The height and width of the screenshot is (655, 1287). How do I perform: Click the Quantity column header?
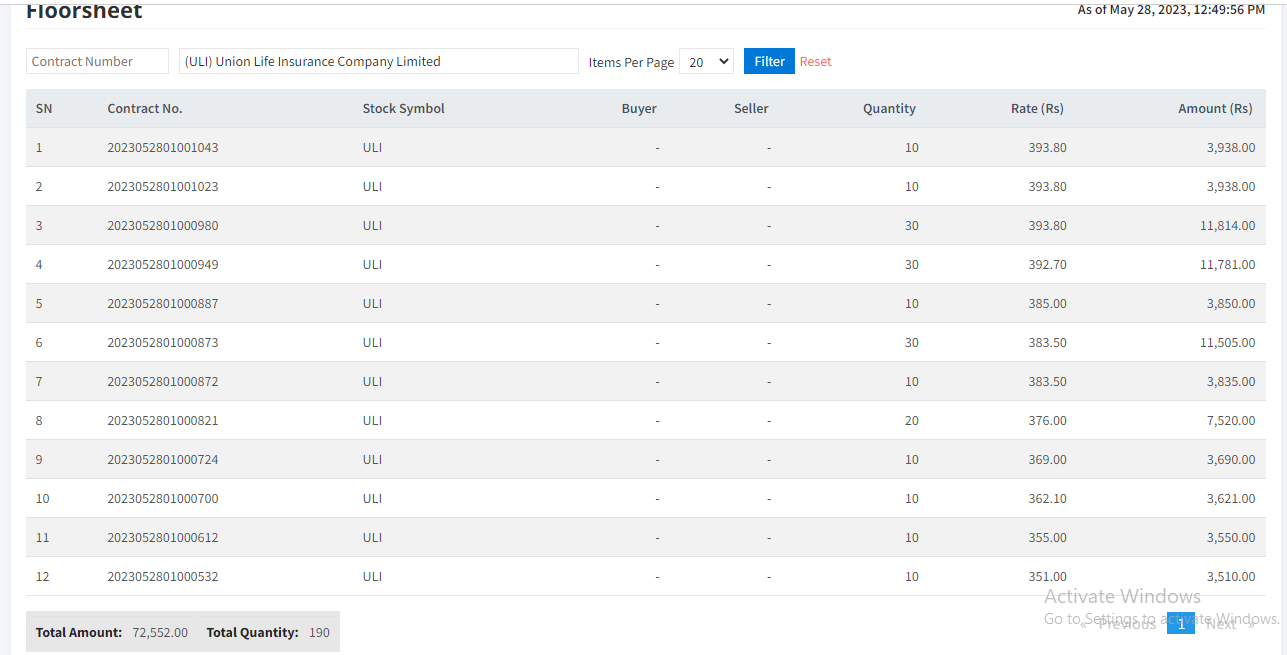click(x=889, y=108)
